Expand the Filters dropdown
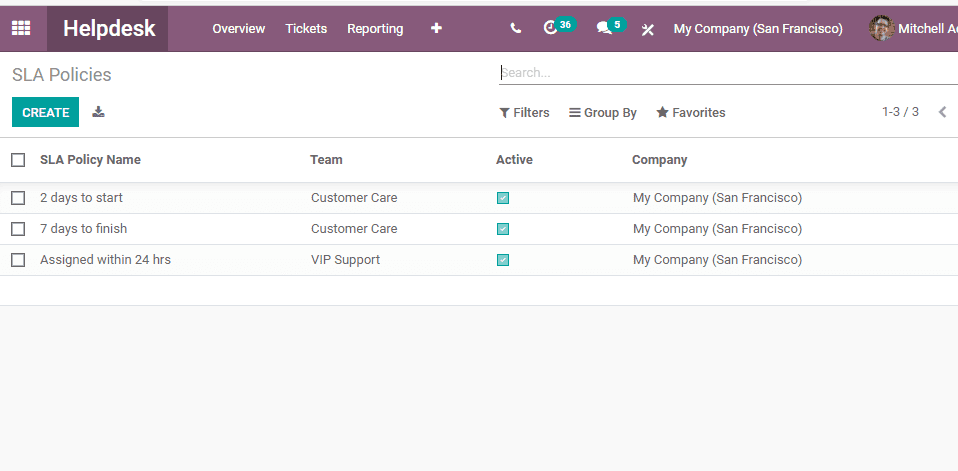This screenshot has width=958, height=471. (x=524, y=112)
